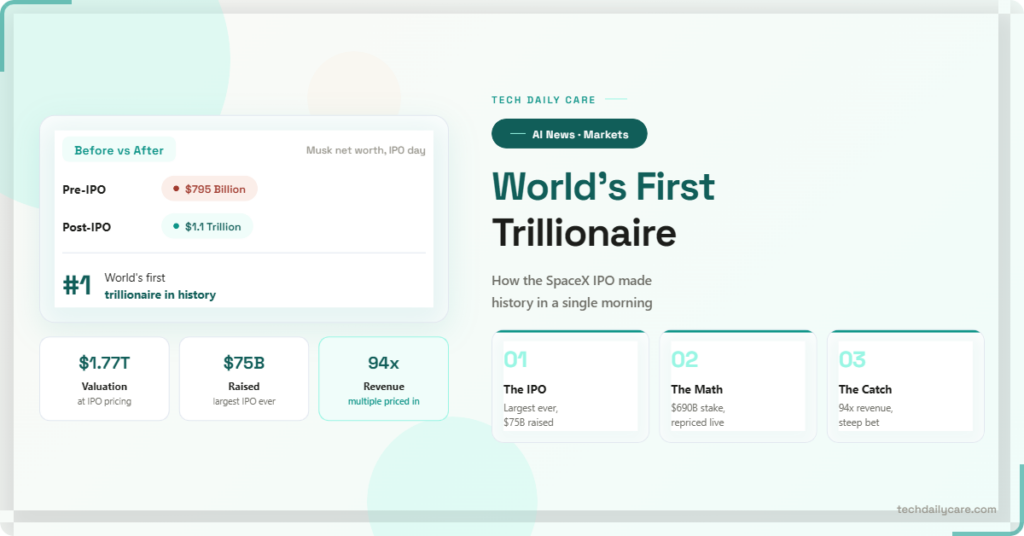The width and height of the screenshot is (1024, 536).
Task: Click the World's First Trillionaire headline
Action: pos(603,210)
